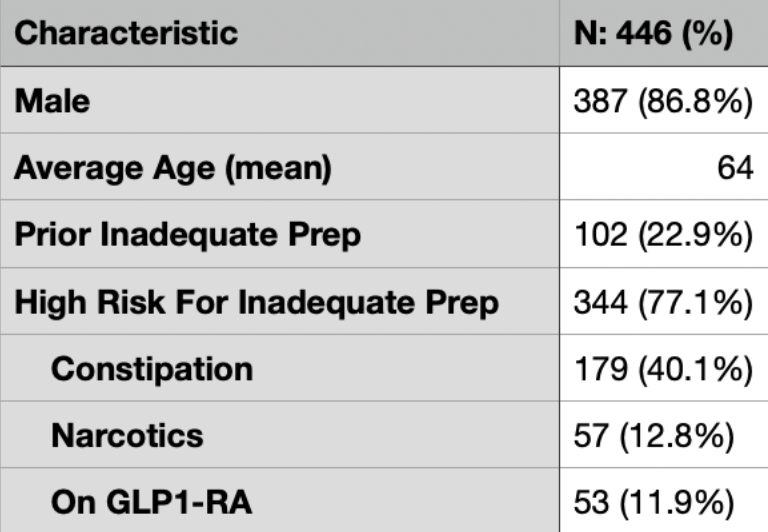Select the On GLP1-RA label cell

tap(280, 501)
